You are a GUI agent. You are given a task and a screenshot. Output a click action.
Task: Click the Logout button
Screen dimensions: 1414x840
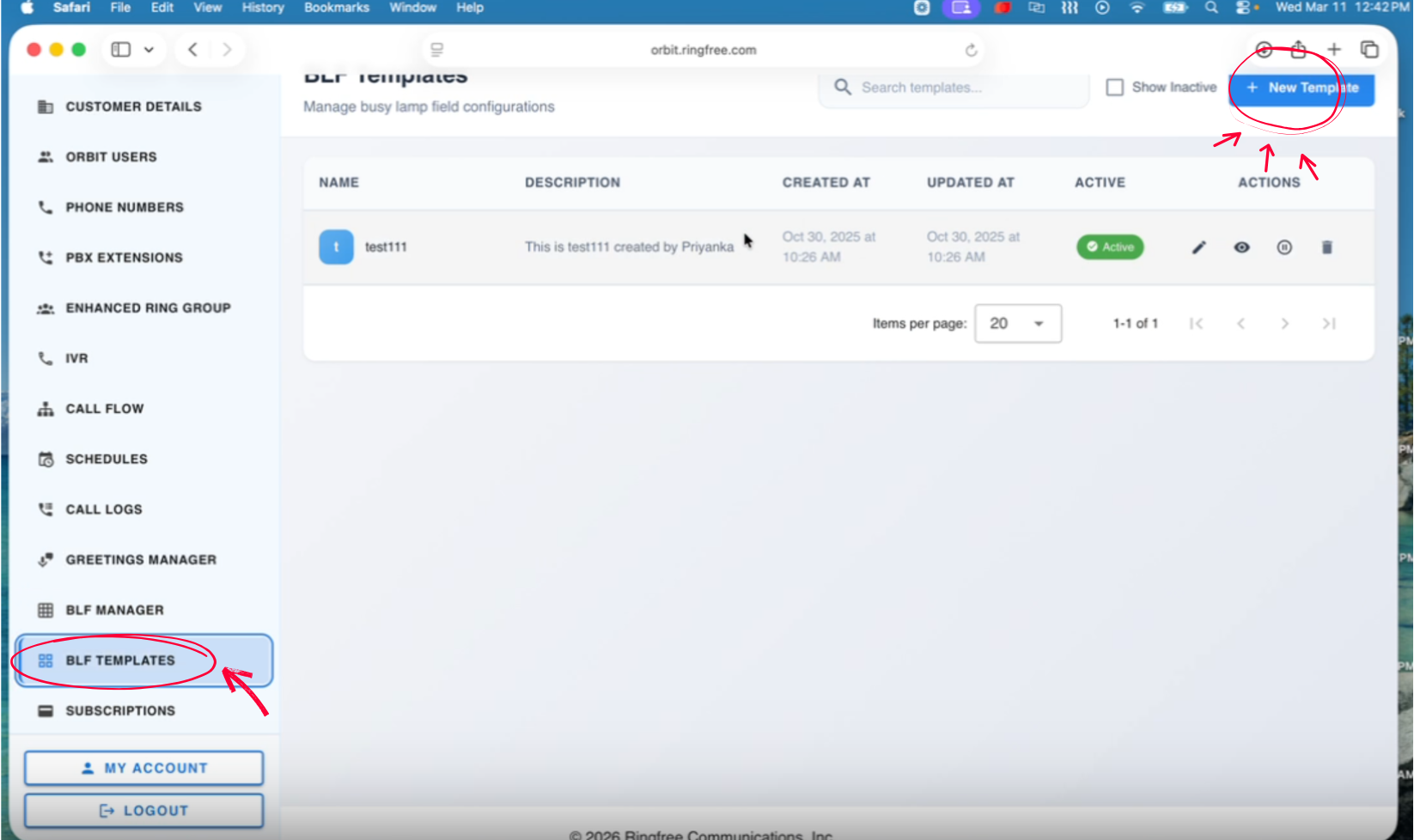(143, 811)
